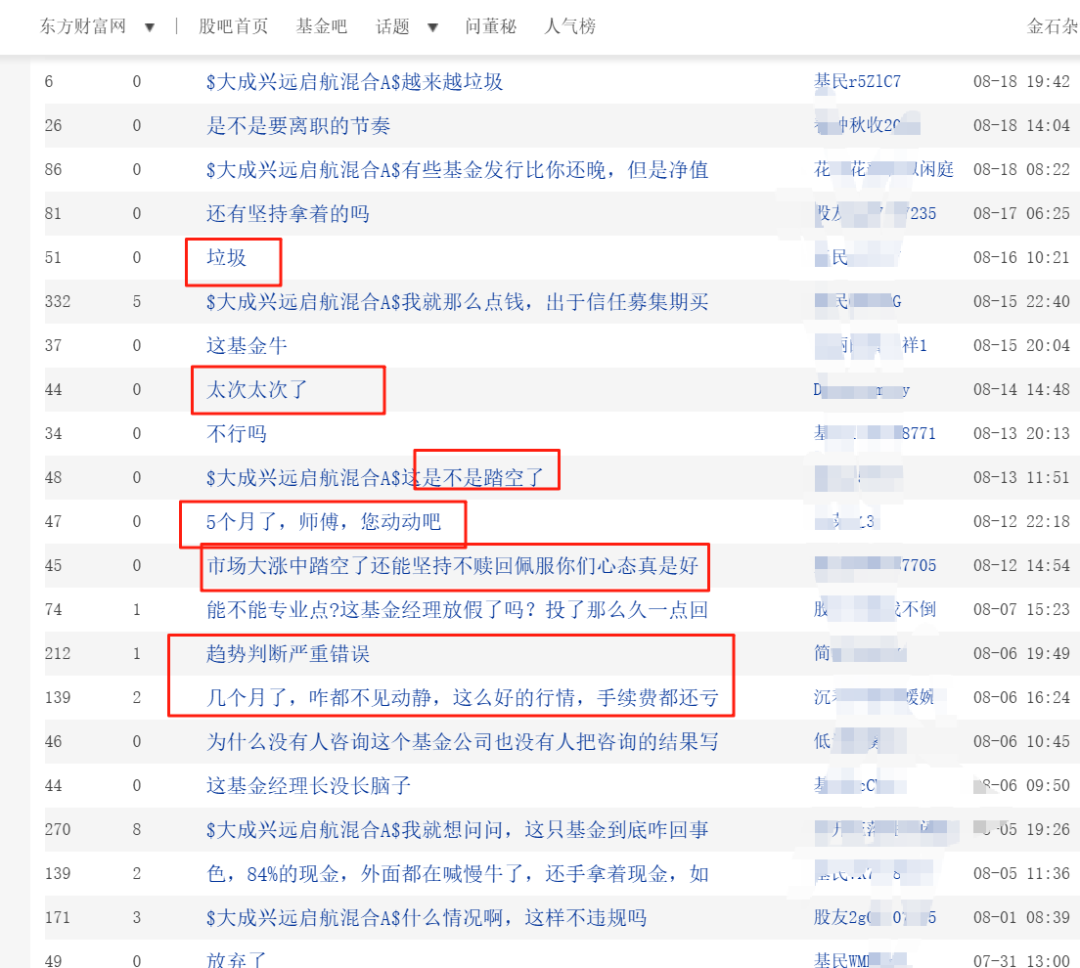Open post 有些基金发行比你还晚，但是净值
This screenshot has height=968, width=1080.
pyautogui.click(x=457, y=169)
